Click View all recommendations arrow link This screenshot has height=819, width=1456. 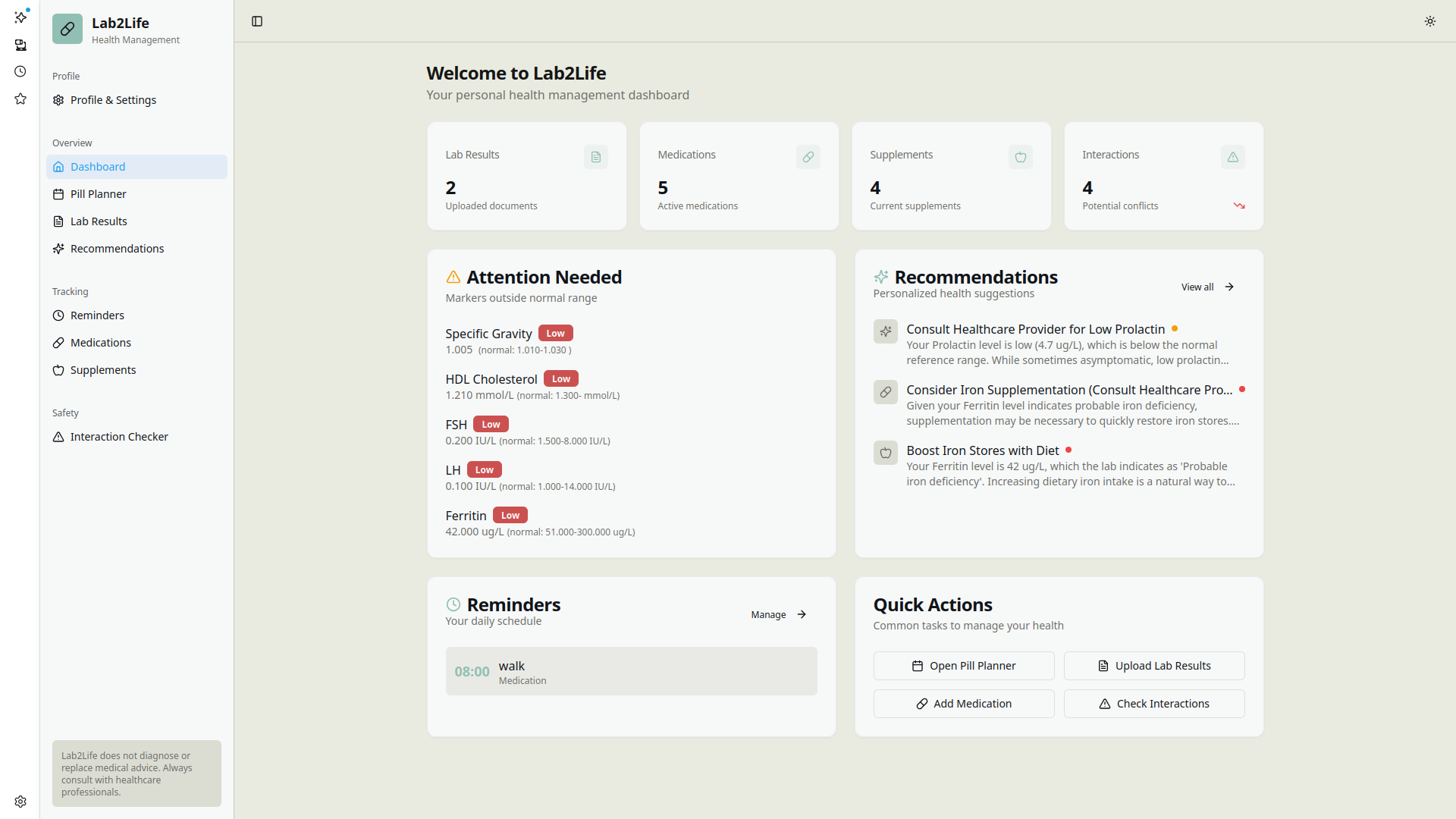1207,287
